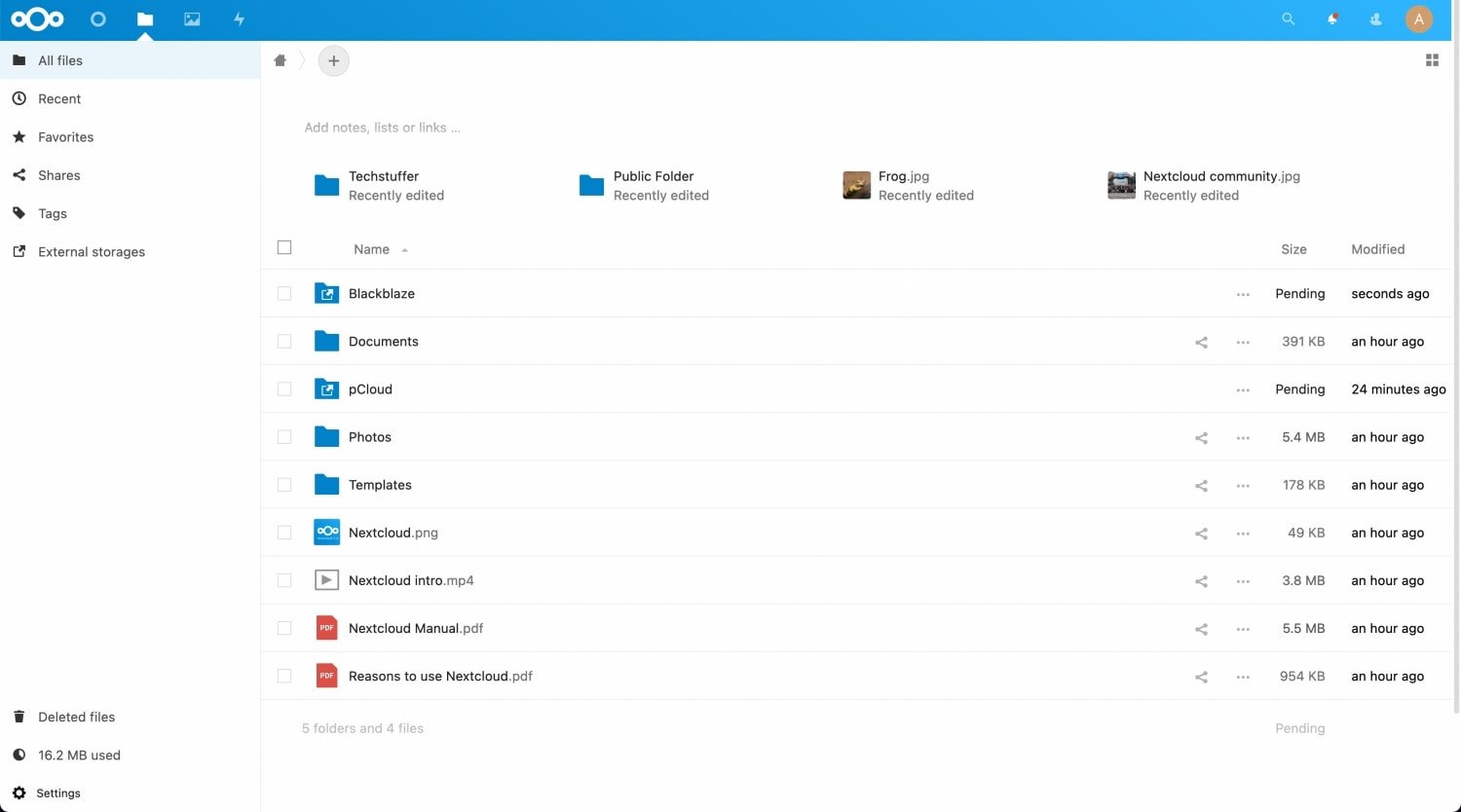The height and width of the screenshot is (812, 1461).
Task: Open External storages in sidebar
Action: pyautogui.click(x=131, y=251)
